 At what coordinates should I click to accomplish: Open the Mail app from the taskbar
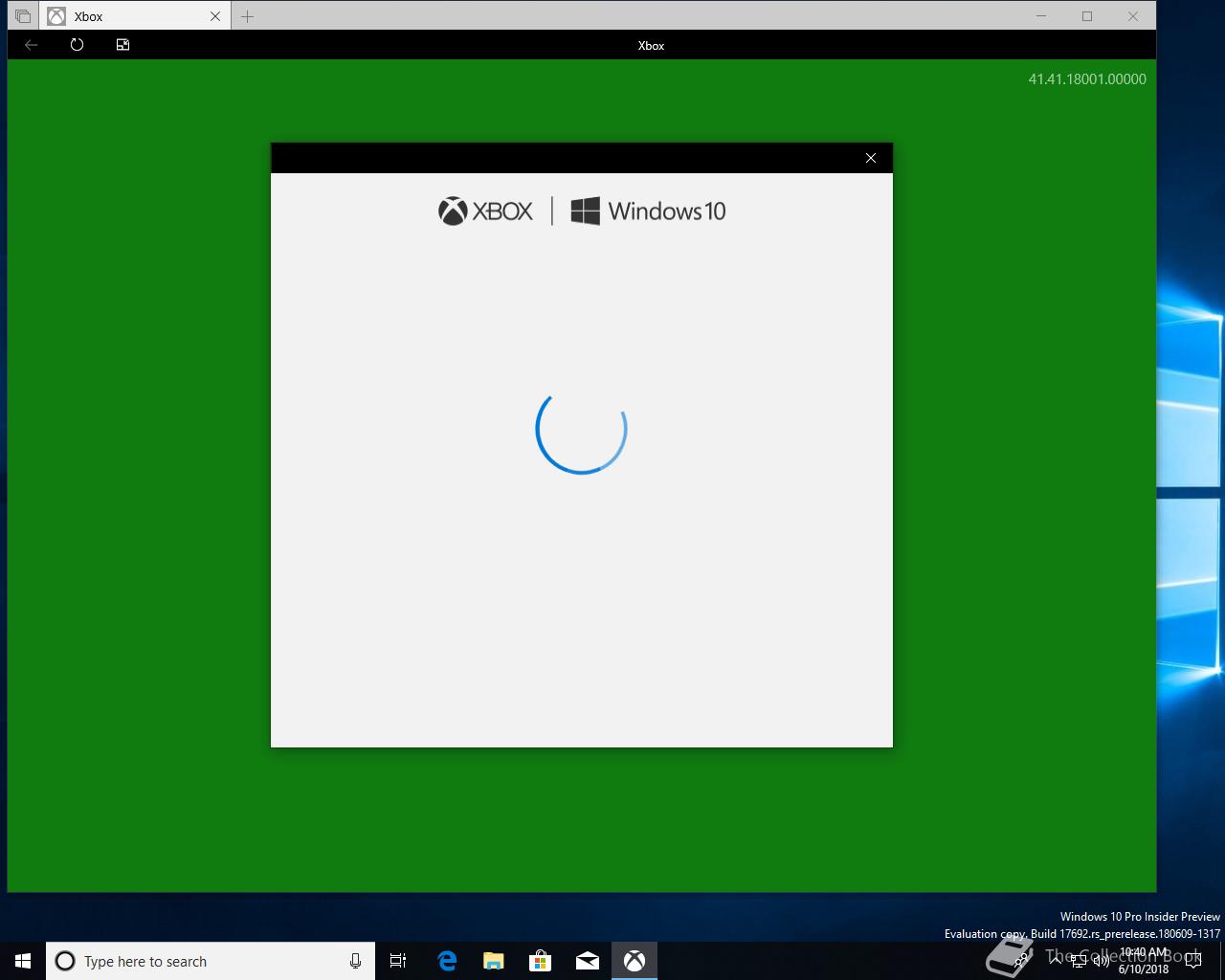[587, 961]
